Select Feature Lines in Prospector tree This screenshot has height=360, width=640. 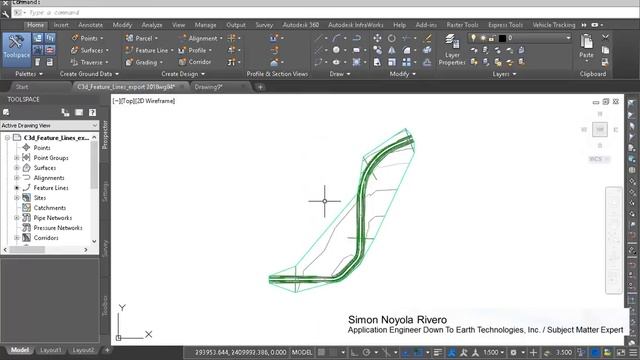[51, 188]
